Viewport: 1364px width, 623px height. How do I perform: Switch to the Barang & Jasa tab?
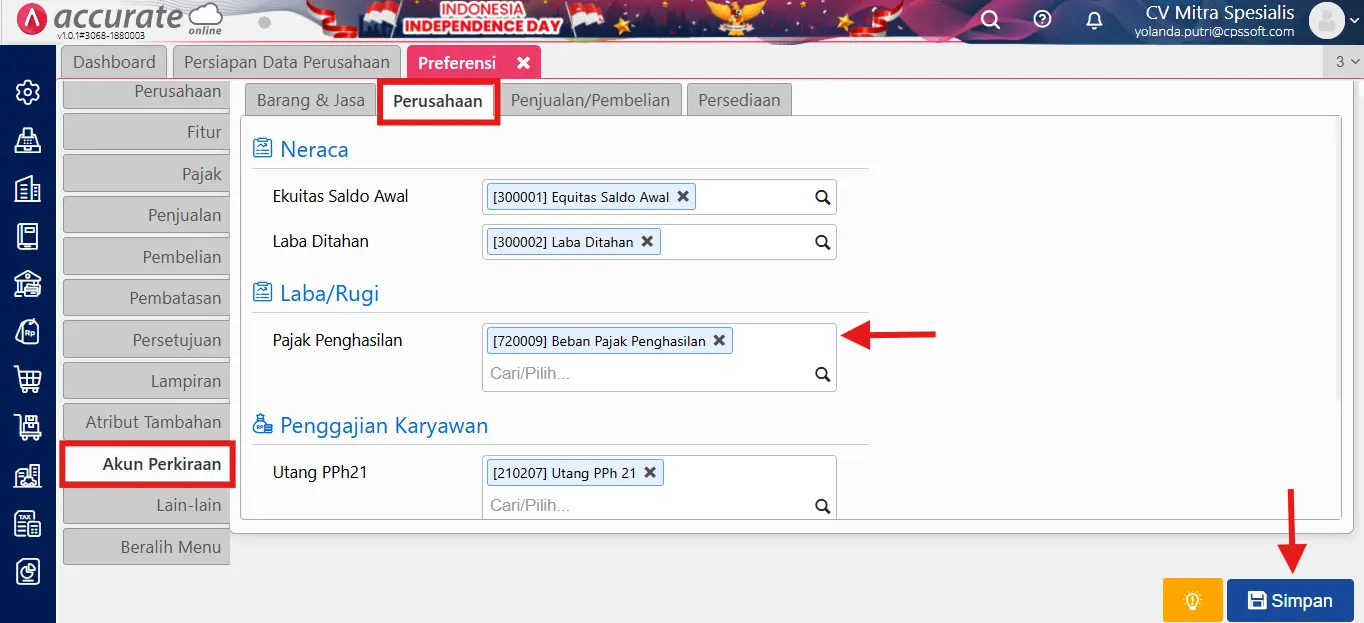tap(310, 100)
